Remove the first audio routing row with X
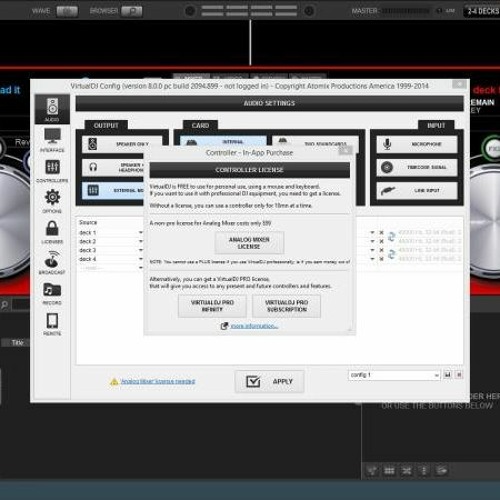500x500 pixels. tap(381, 232)
